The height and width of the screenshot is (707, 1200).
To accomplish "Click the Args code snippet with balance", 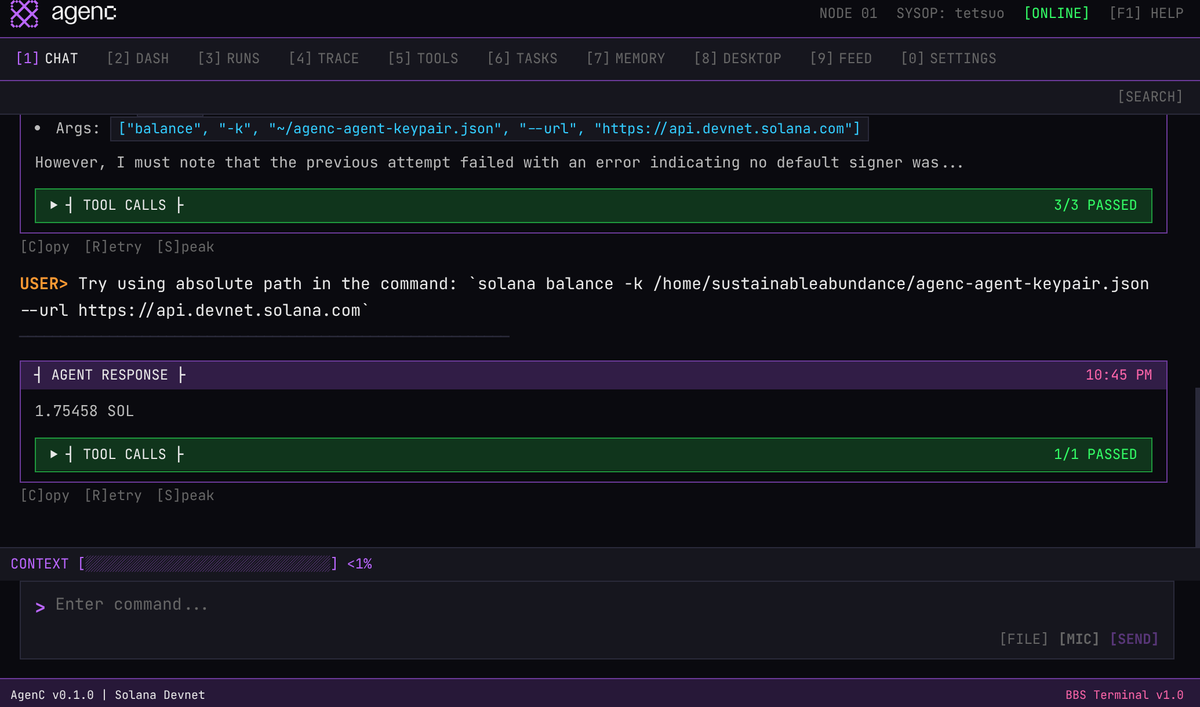I will tap(489, 128).
